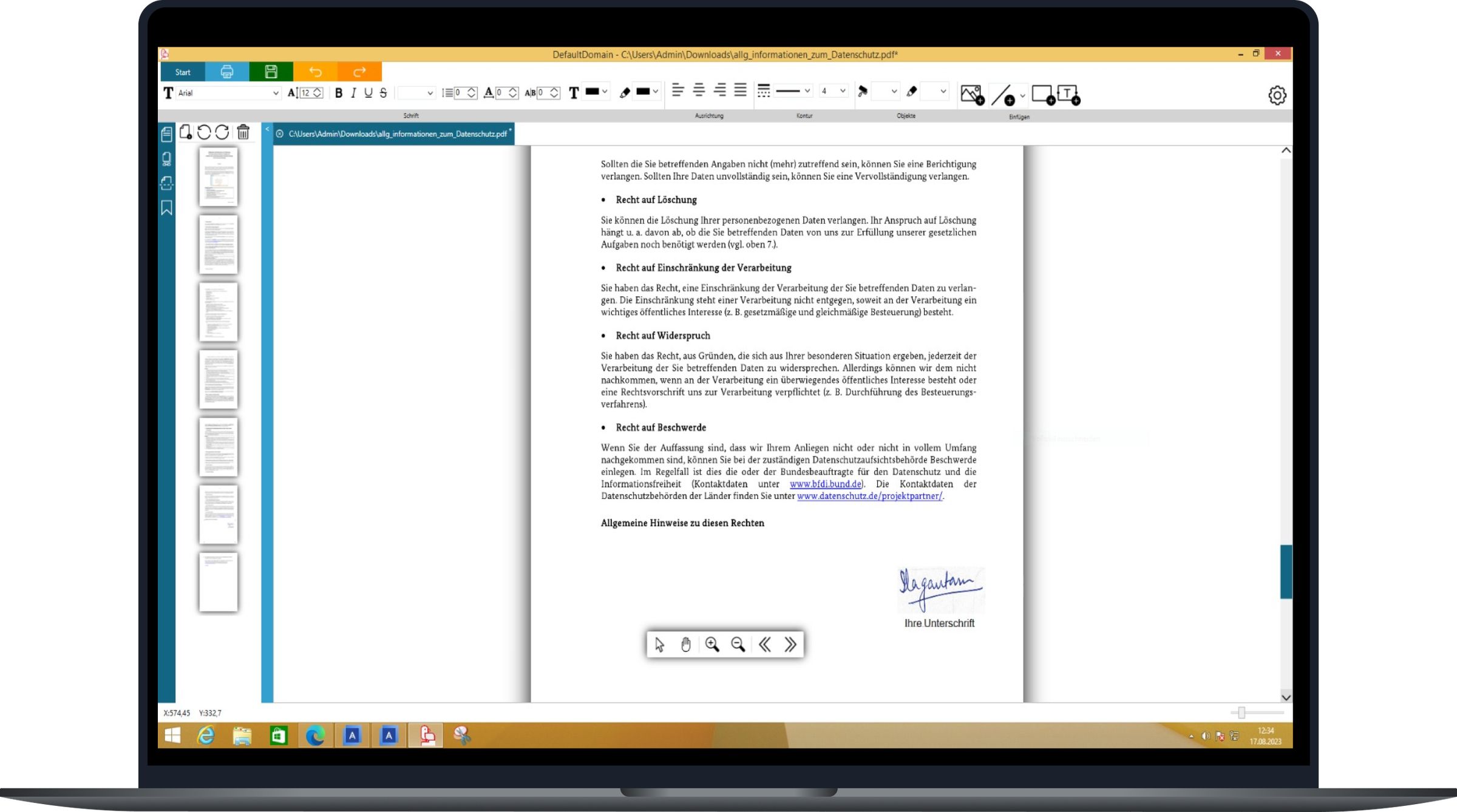Open the contour line style dropdown
1457x812 pixels.
pos(793,91)
